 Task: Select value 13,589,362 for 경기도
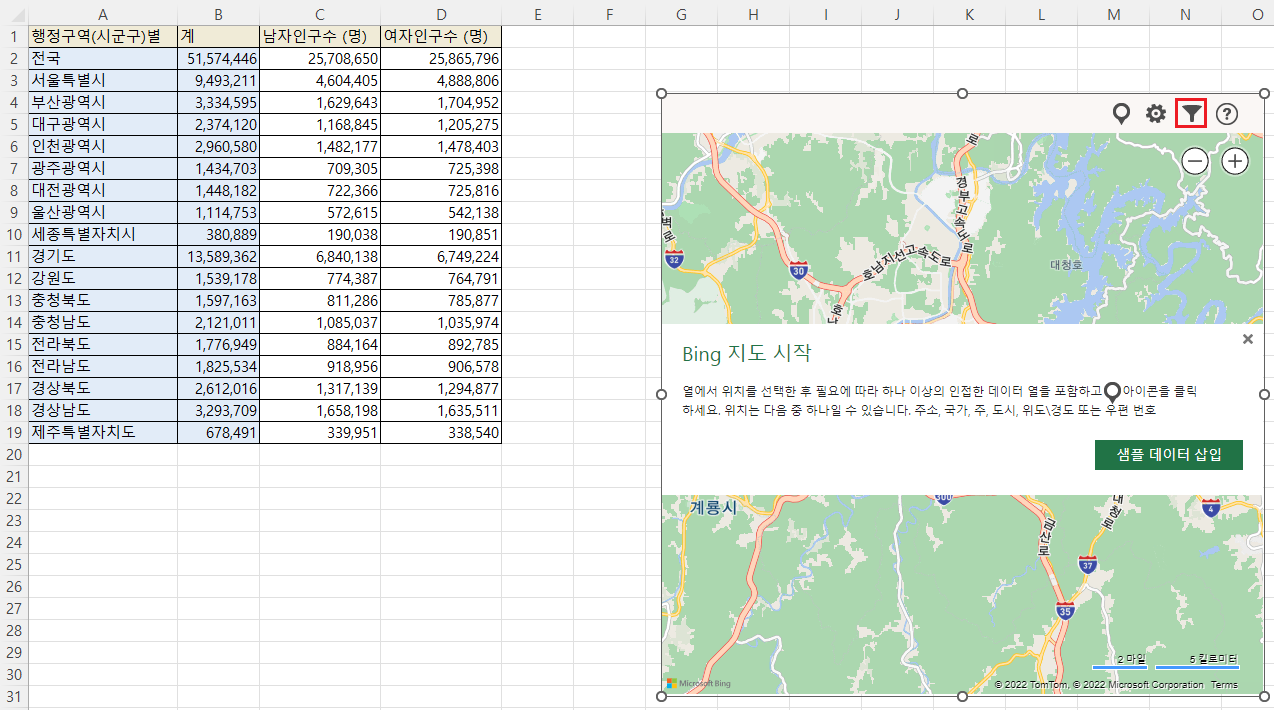coord(219,257)
